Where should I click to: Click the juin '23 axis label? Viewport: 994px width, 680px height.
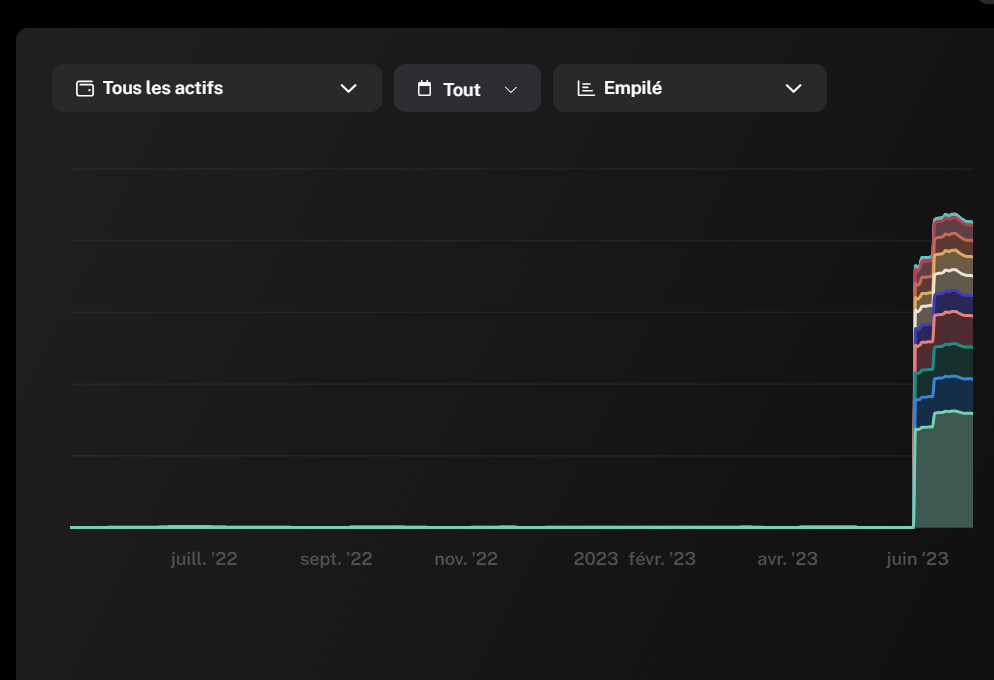(917, 558)
